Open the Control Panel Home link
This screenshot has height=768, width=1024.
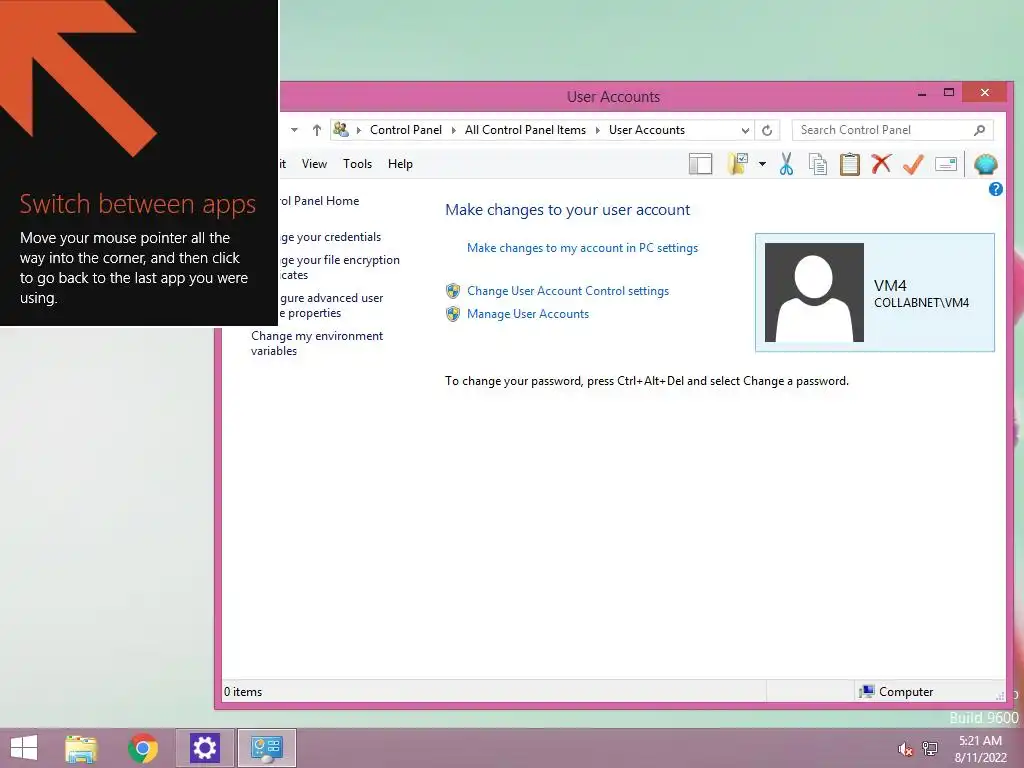pyautogui.click(x=319, y=201)
